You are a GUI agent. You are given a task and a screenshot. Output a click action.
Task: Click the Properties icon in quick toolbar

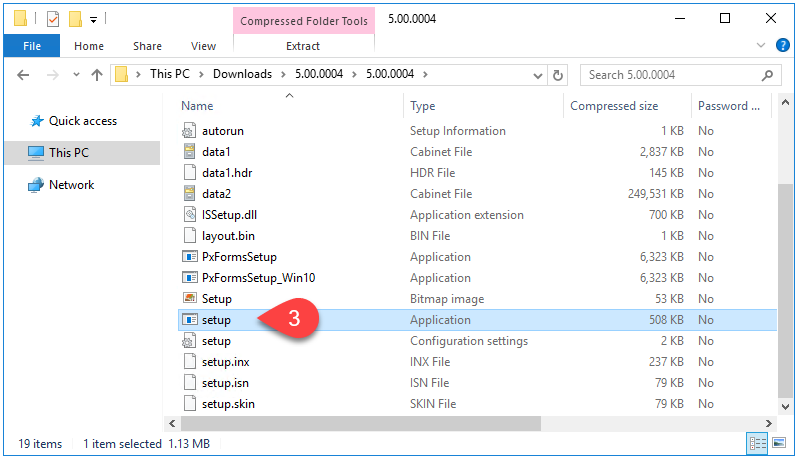tap(53, 19)
